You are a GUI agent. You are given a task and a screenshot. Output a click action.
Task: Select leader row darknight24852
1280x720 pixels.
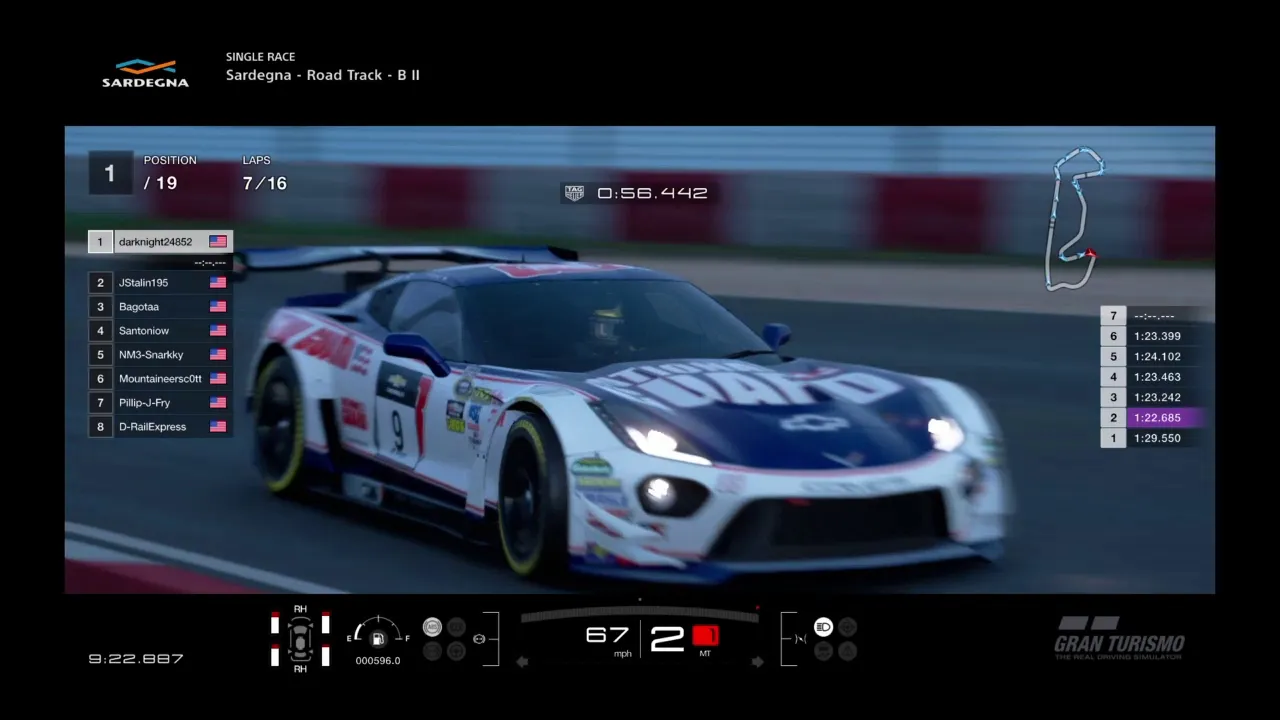[160, 242]
